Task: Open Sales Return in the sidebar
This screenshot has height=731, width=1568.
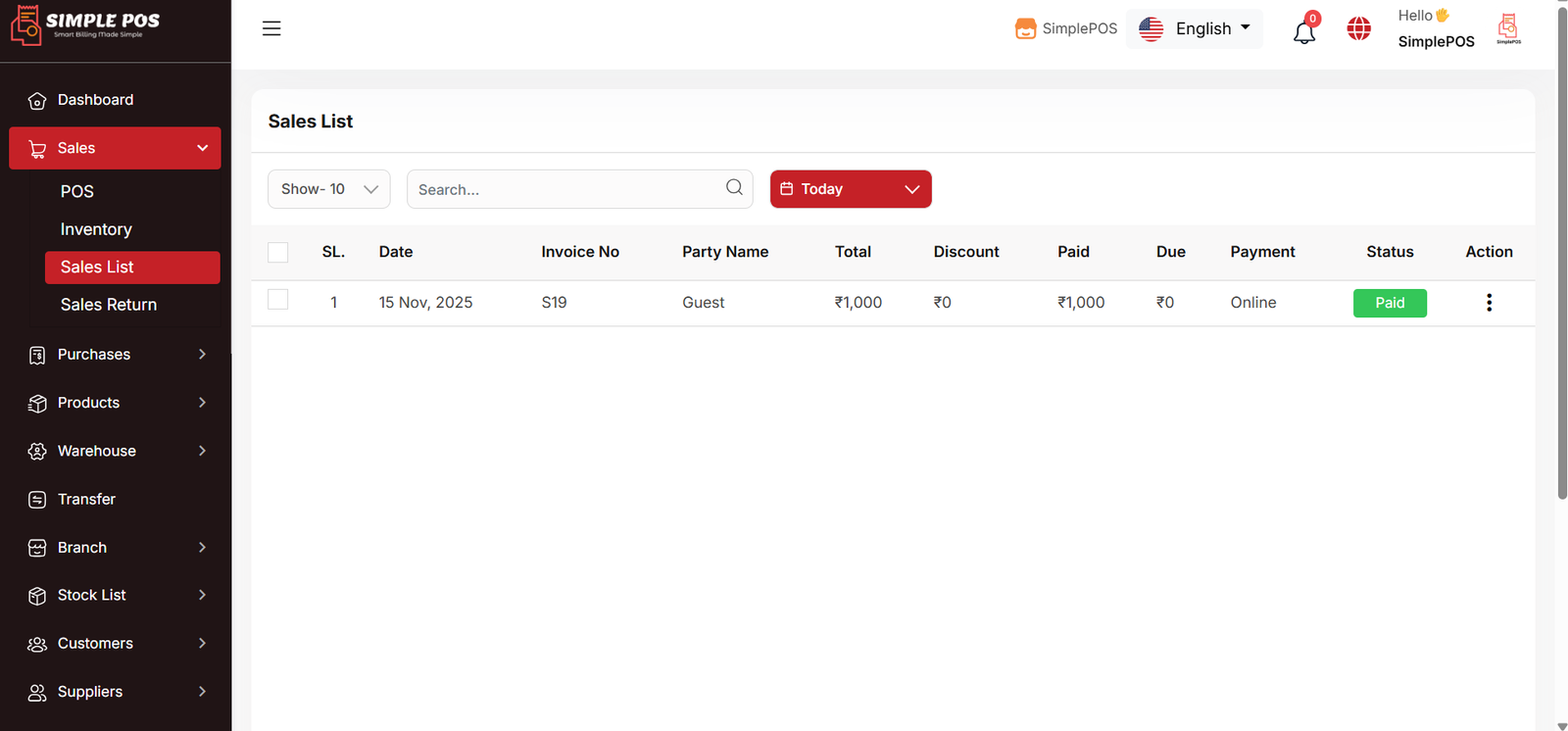Action: pos(109,305)
